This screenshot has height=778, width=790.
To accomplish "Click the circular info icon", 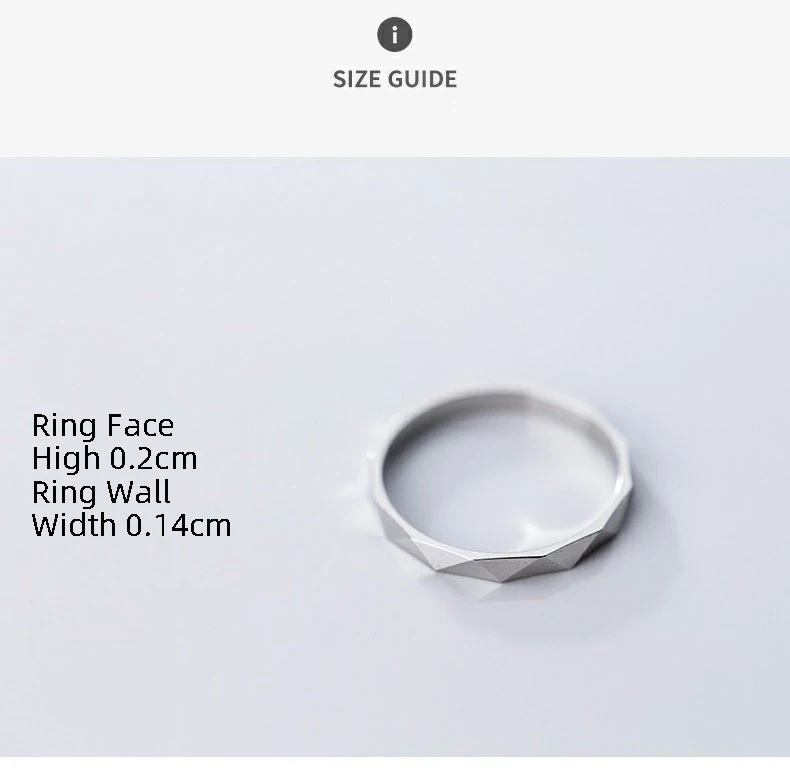I will click(394, 35).
